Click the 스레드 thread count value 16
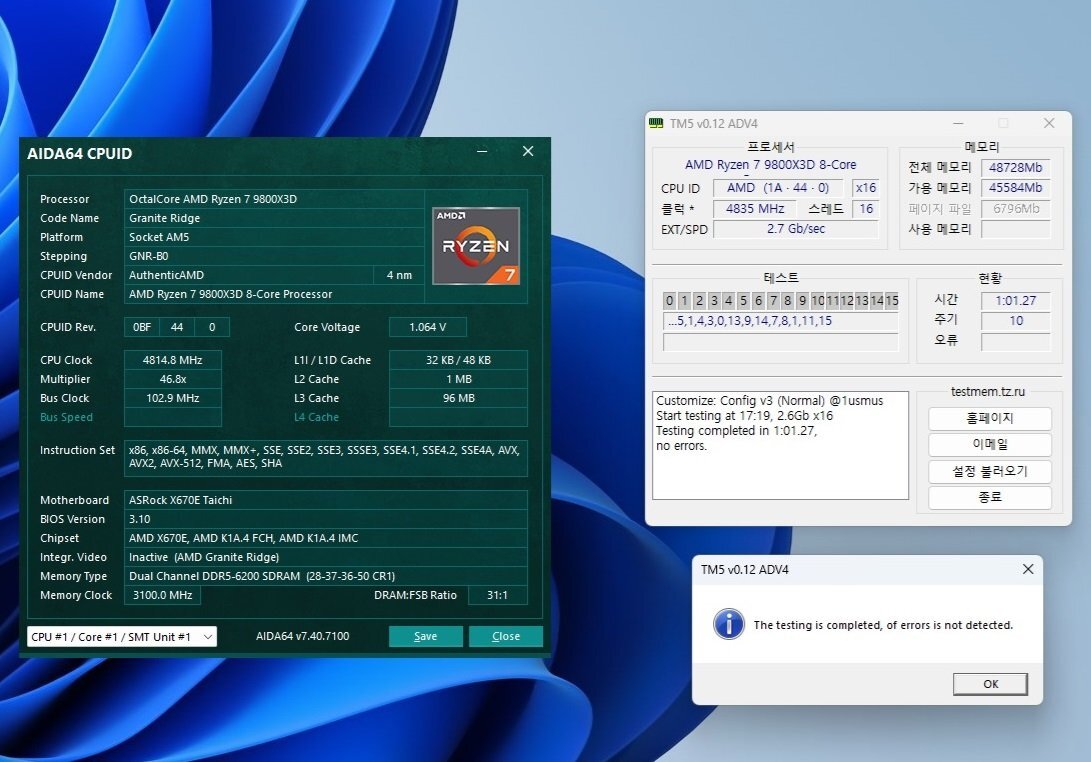 click(x=866, y=209)
